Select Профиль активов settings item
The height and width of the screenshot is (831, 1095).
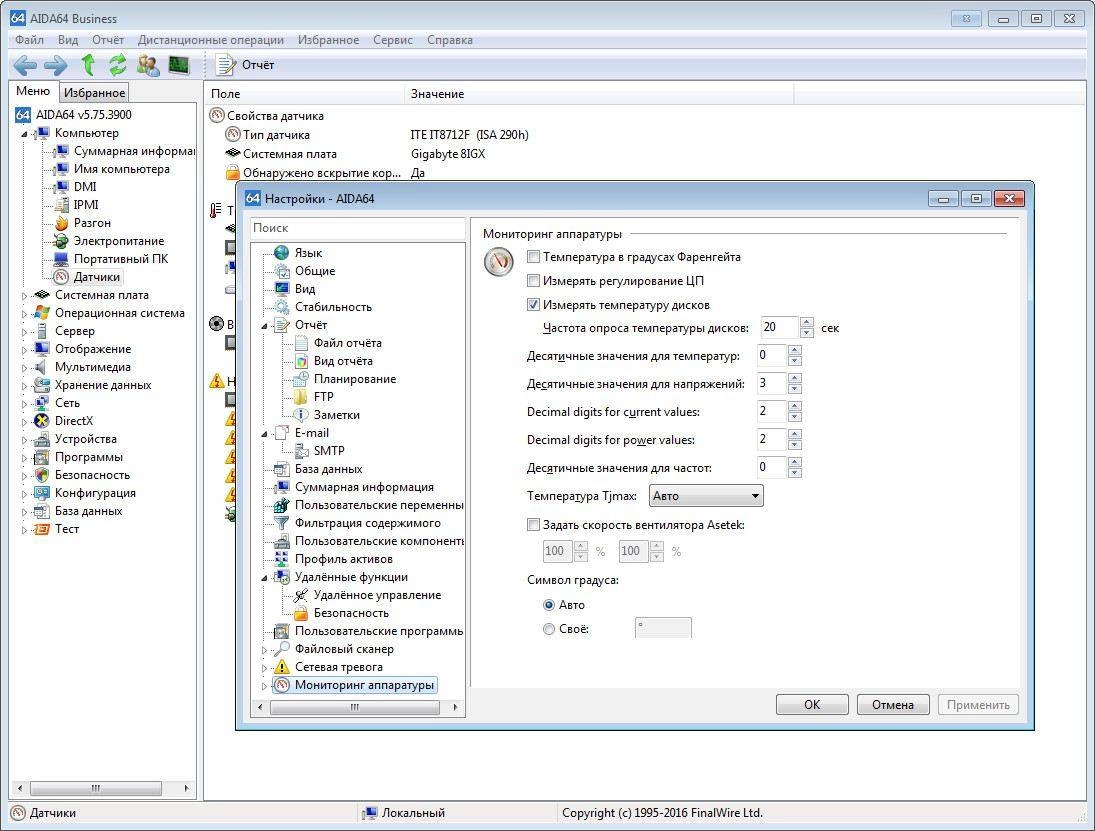click(x=344, y=559)
